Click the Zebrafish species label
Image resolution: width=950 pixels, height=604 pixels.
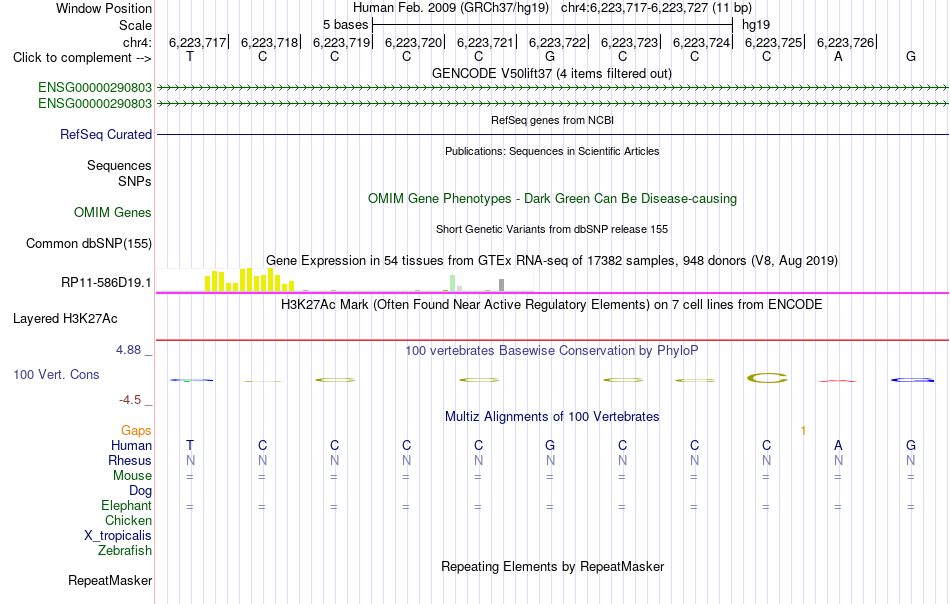click(x=125, y=551)
